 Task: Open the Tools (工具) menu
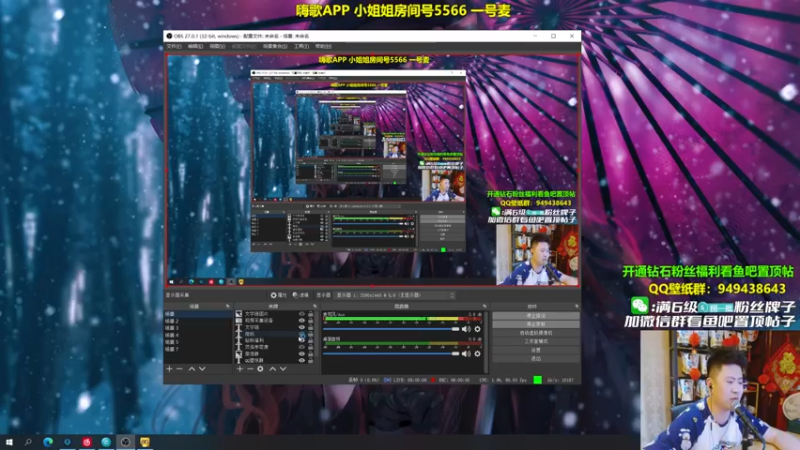[x=301, y=46]
